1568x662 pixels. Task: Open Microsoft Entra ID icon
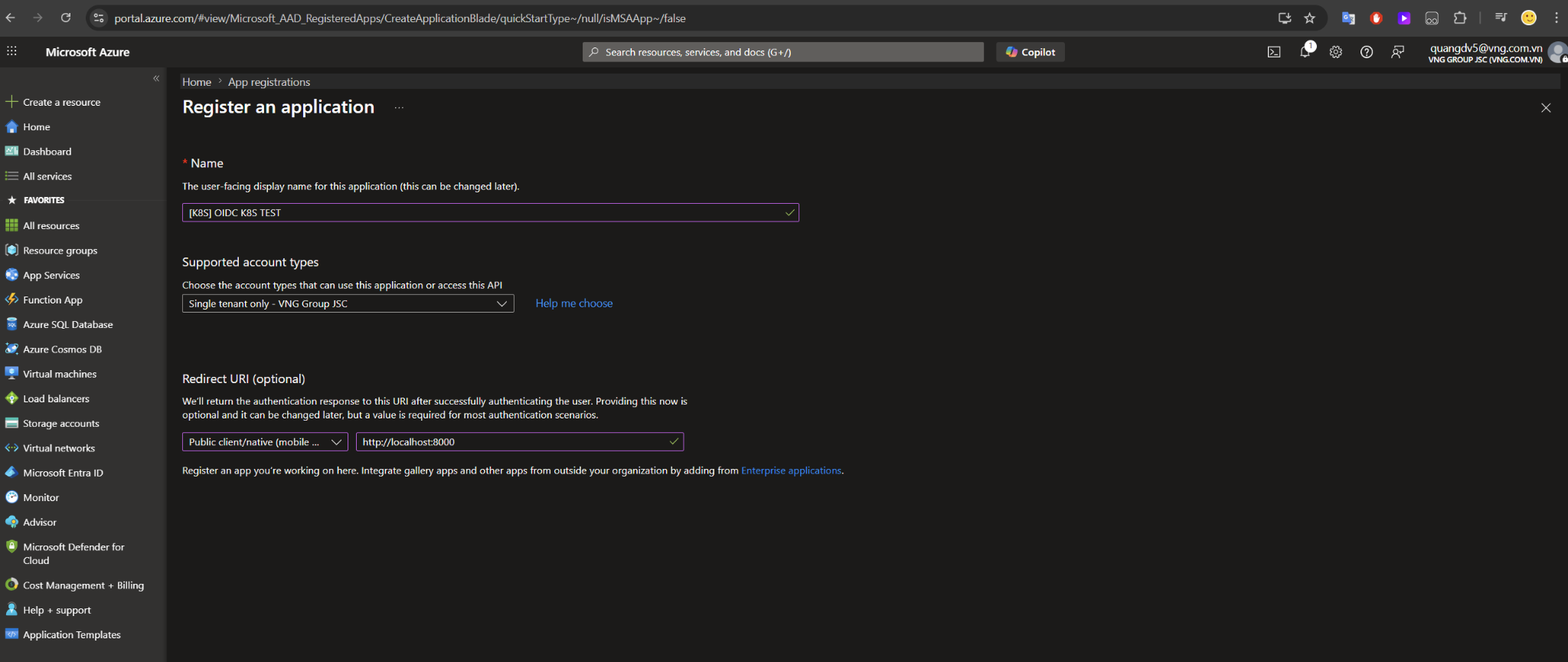point(11,473)
